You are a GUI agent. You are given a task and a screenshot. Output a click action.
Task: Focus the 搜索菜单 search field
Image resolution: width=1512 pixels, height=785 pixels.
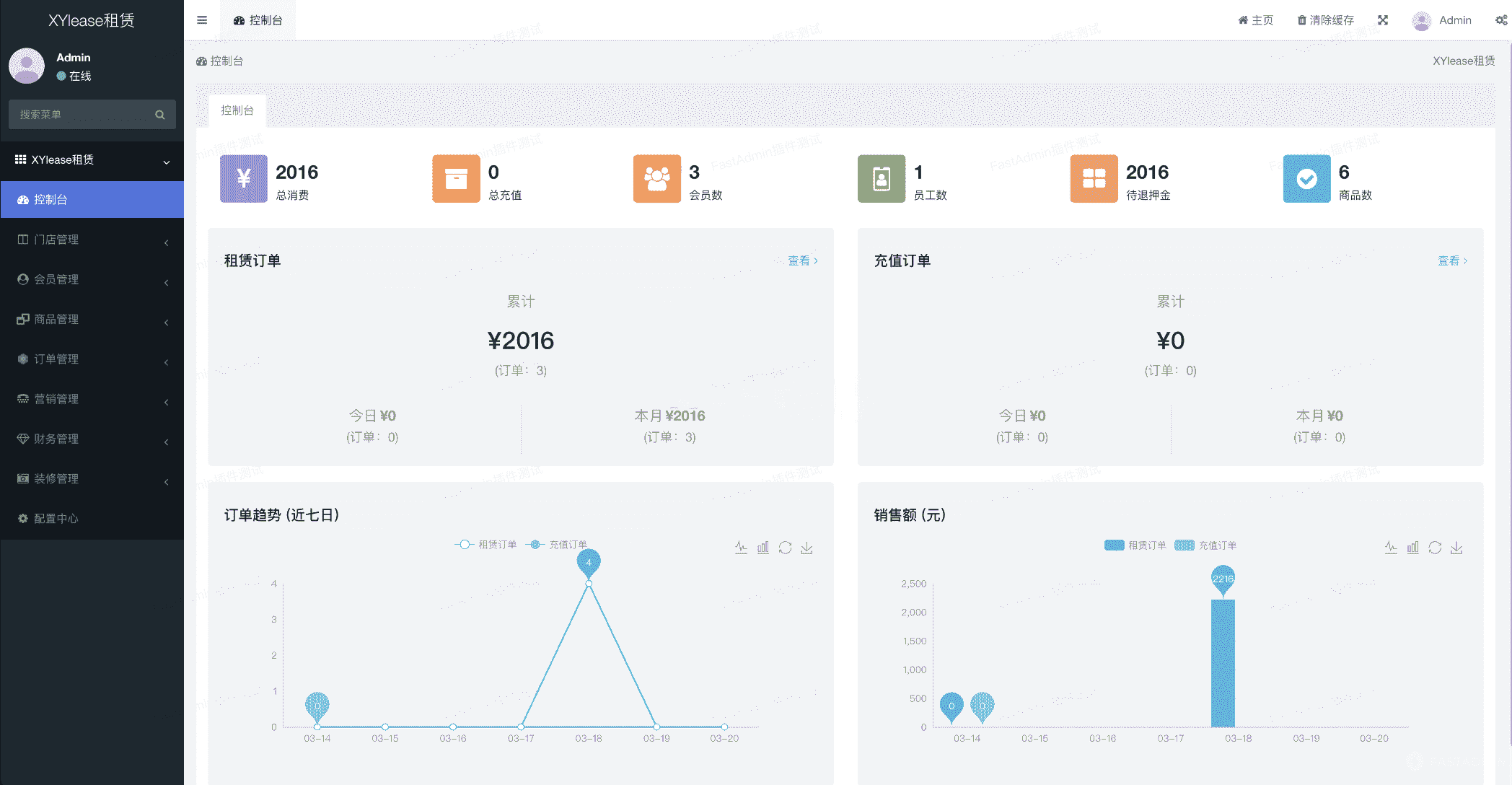(x=92, y=115)
